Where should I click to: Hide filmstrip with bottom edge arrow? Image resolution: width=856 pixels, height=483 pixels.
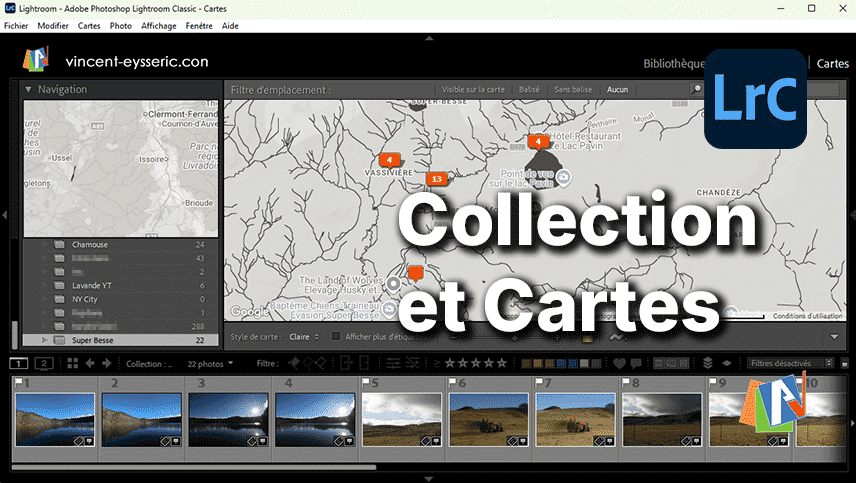429,479
